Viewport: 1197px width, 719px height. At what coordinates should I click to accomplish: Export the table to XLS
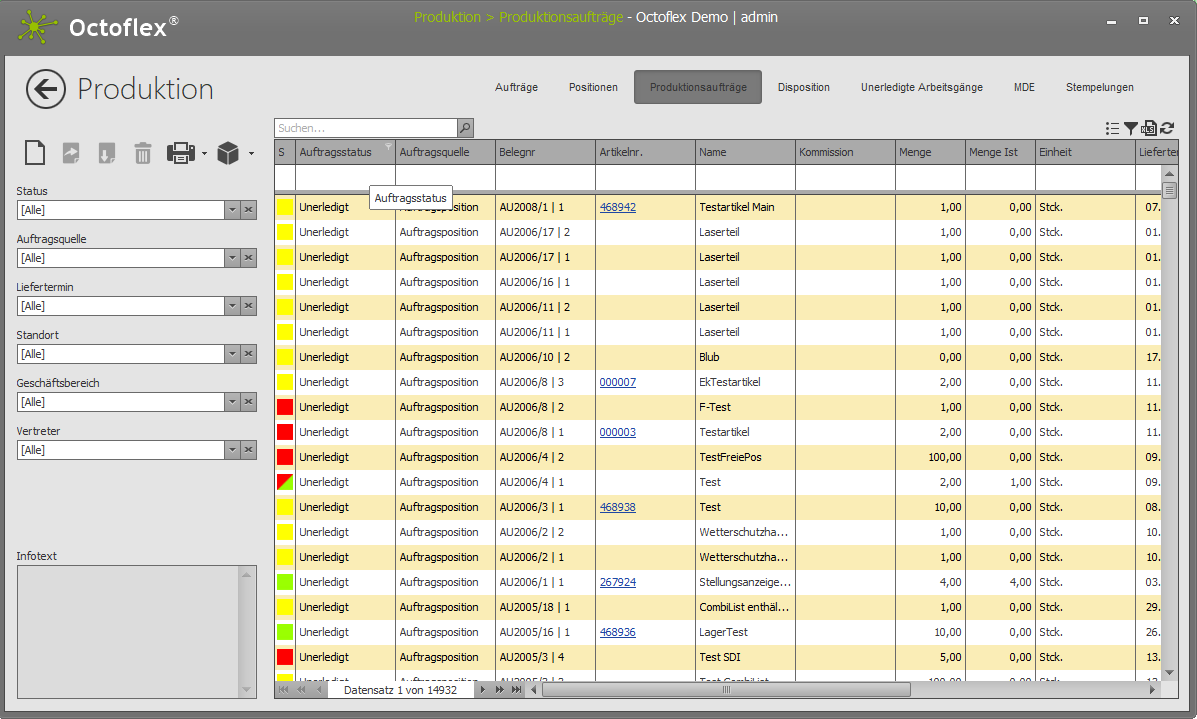1149,128
